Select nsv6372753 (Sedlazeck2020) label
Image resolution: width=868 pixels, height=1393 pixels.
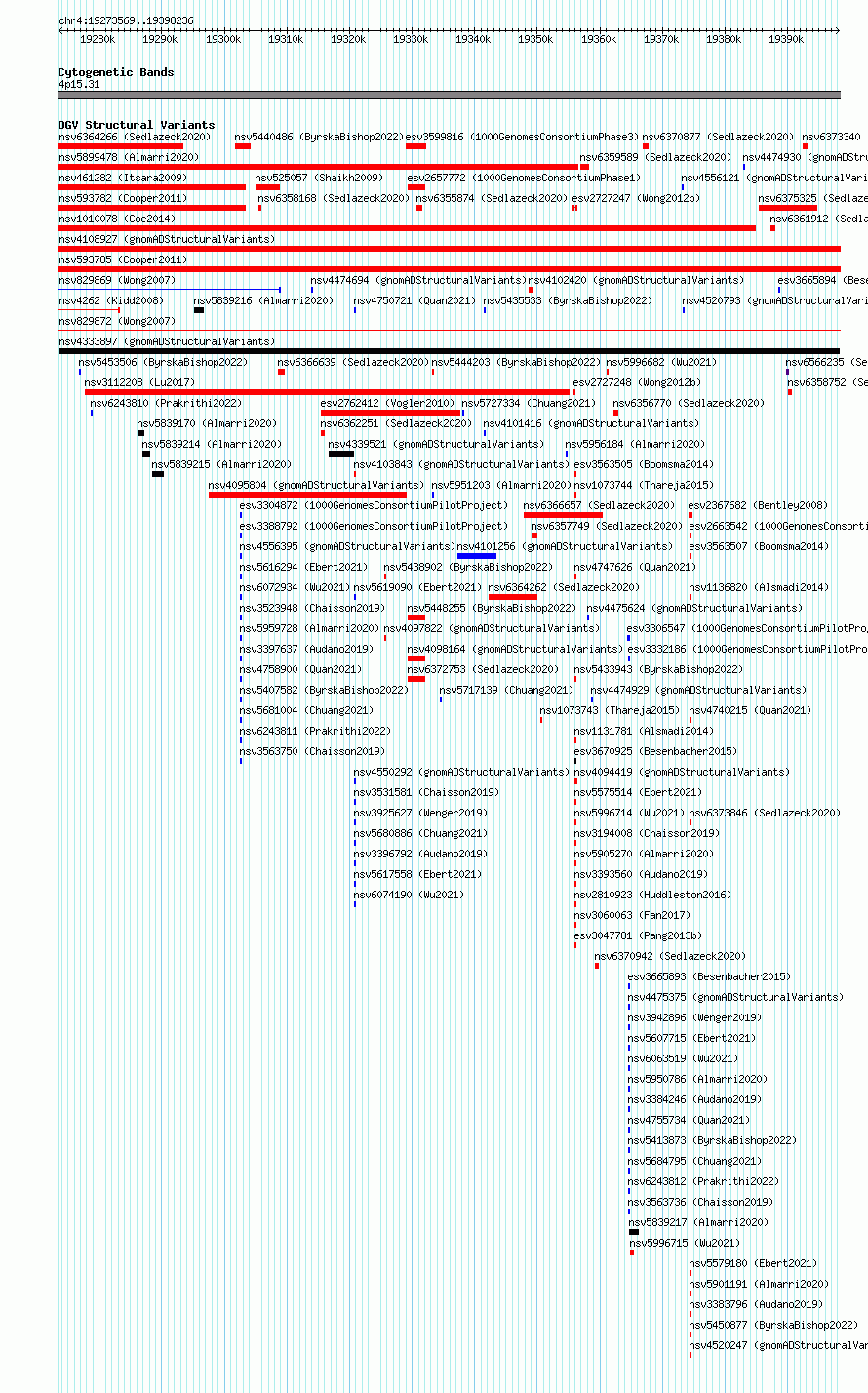[x=484, y=669]
